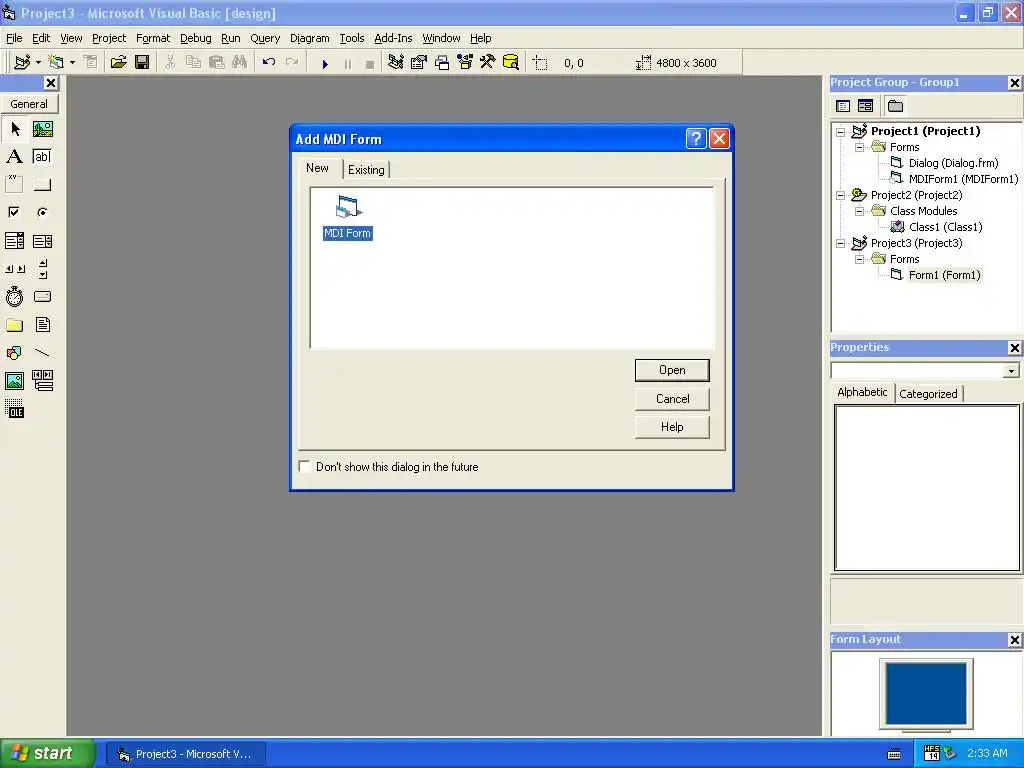
Task: Select the ComboBox tool
Action: pos(14,241)
